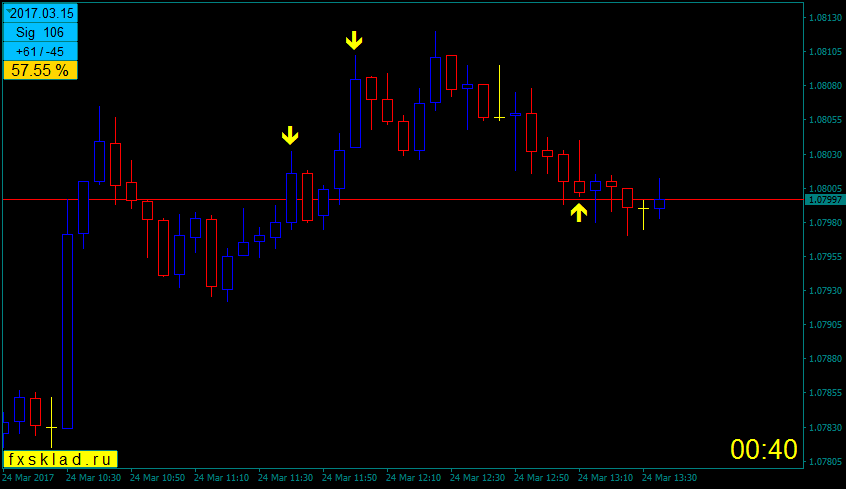846x489 pixels.
Task: Select the tall blue candle near 10:30
Action: [x=68, y=330]
